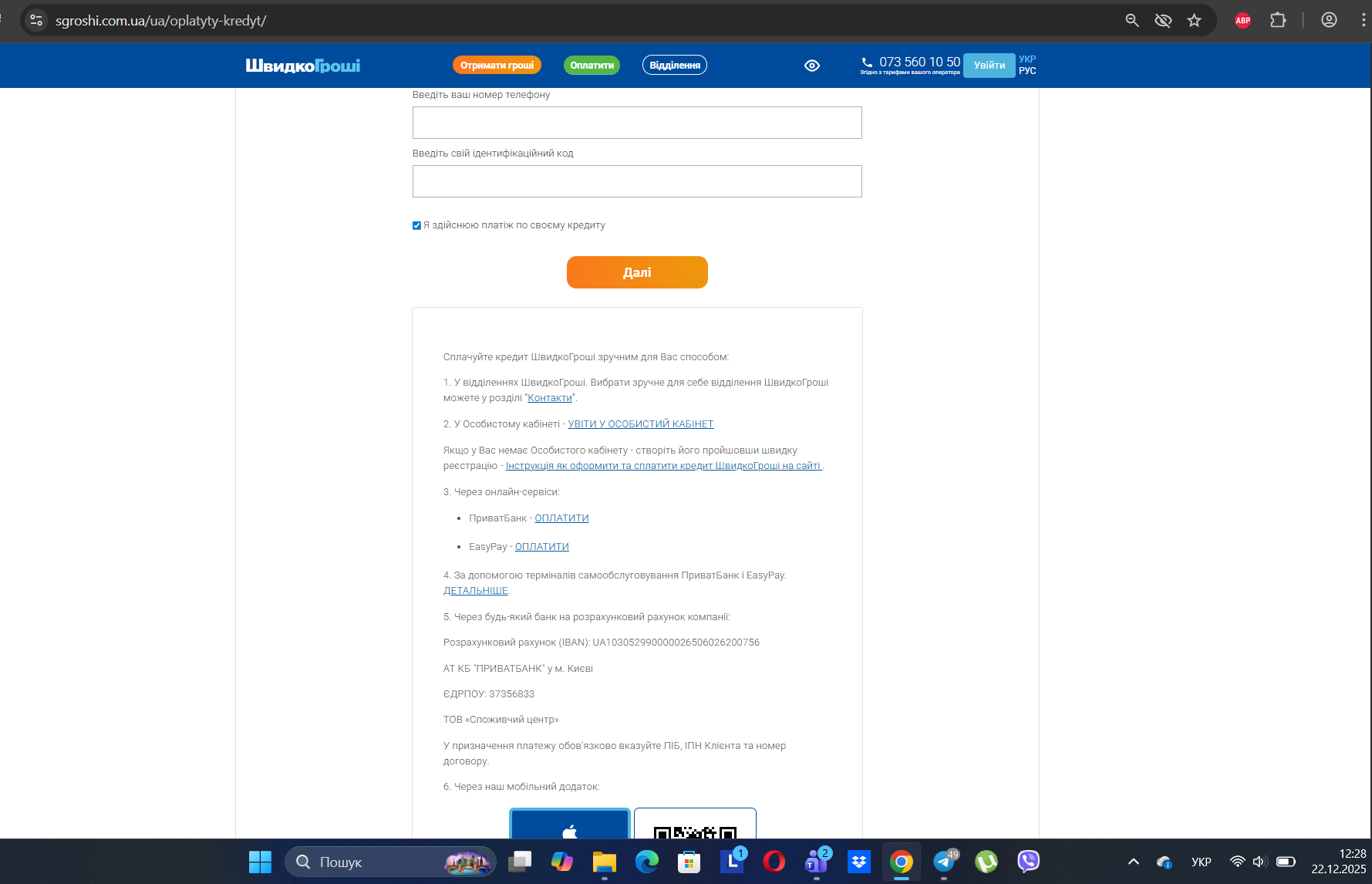The height and width of the screenshot is (884, 1372).
Task: Open the ДЕТАЛЬНІШЕ link about terminals
Action: 476,591
